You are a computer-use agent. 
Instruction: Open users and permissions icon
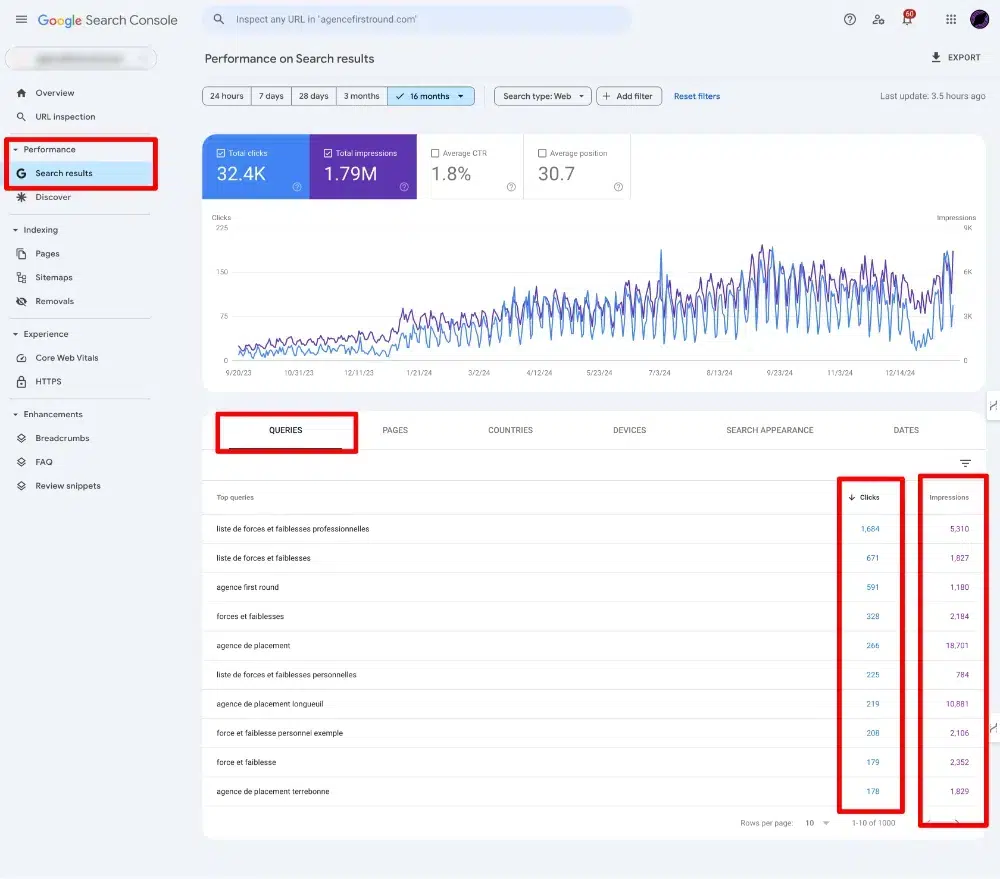click(878, 20)
